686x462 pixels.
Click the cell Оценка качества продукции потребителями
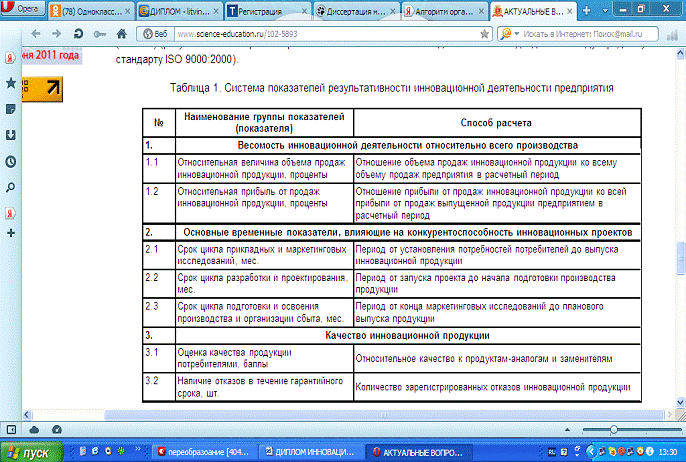[x=264, y=358]
